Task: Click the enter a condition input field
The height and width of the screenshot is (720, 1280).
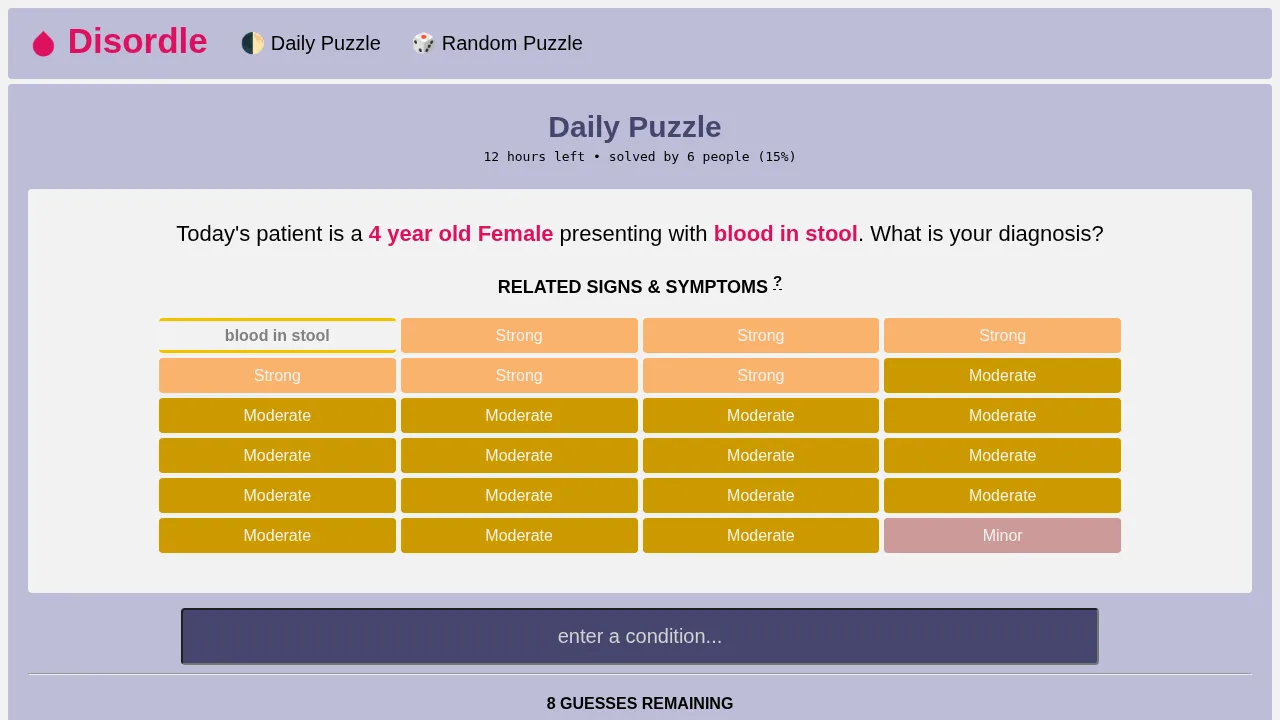Action: pyautogui.click(x=639, y=636)
